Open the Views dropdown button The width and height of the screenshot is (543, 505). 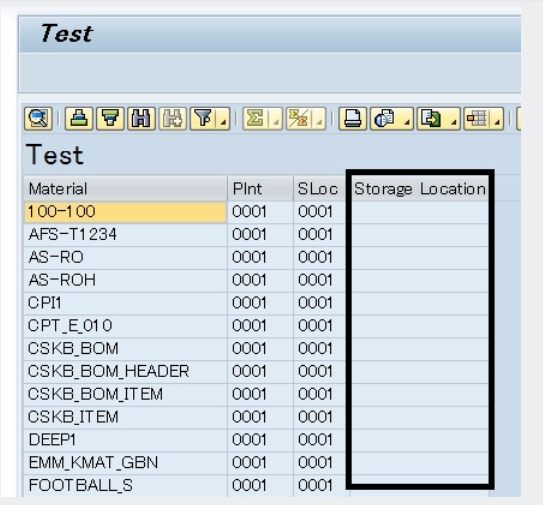(392, 119)
